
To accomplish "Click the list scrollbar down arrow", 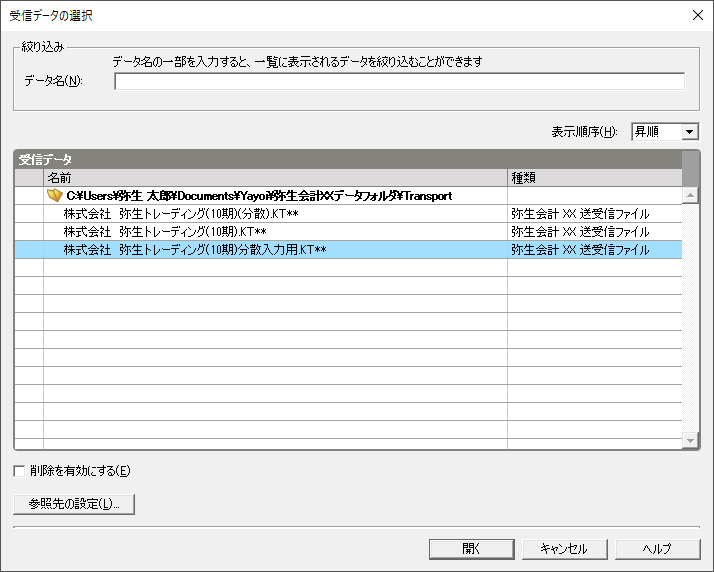I will point(690,440).
